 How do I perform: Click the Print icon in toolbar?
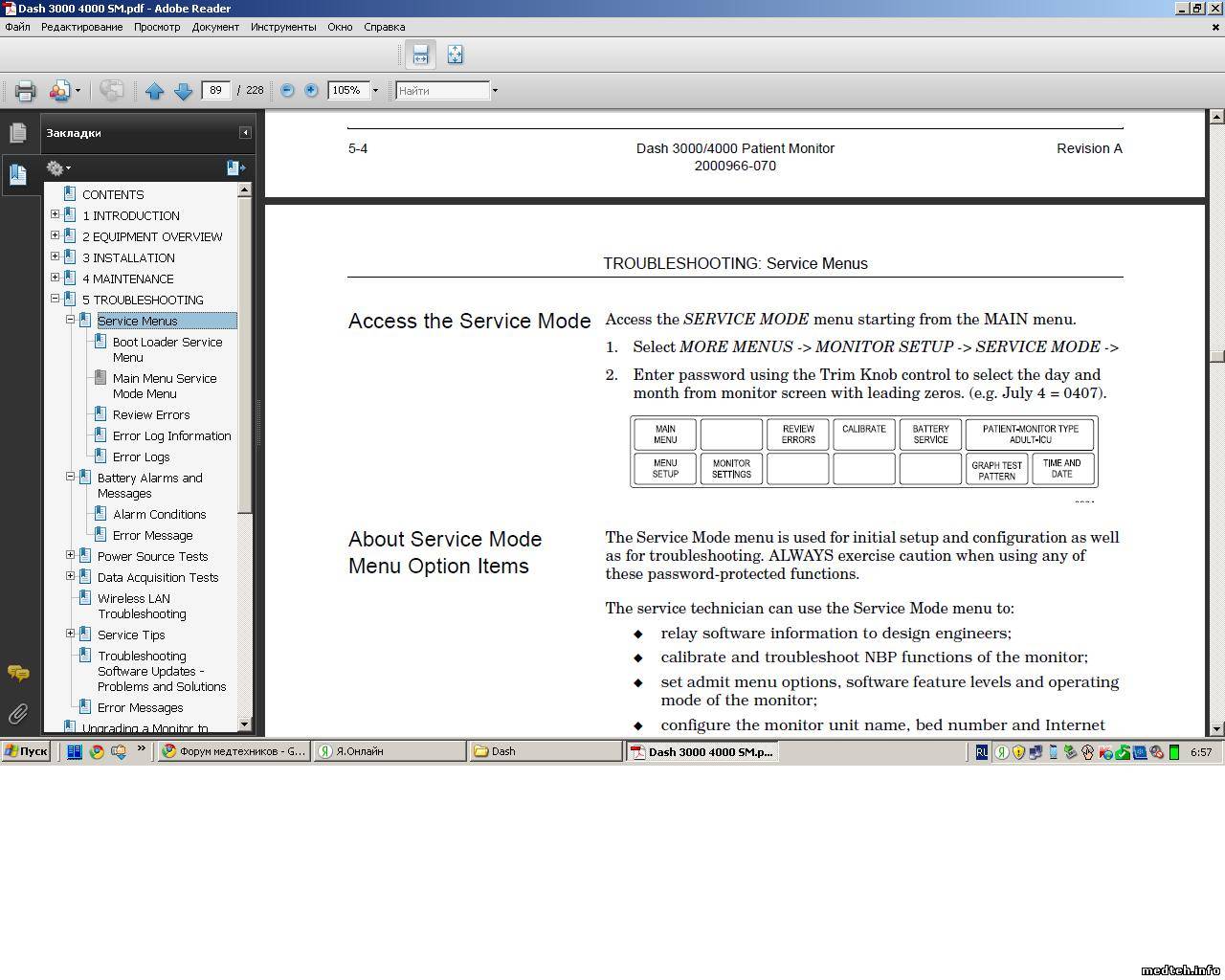(x=25, y=91)
